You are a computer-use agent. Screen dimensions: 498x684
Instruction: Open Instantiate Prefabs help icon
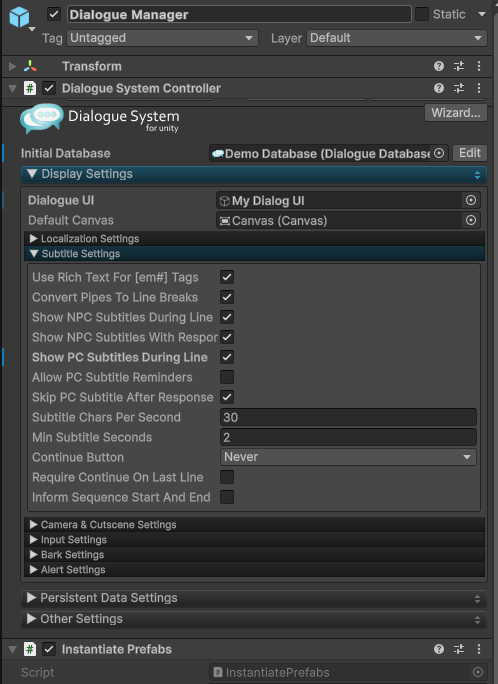(x=439, y=649)
